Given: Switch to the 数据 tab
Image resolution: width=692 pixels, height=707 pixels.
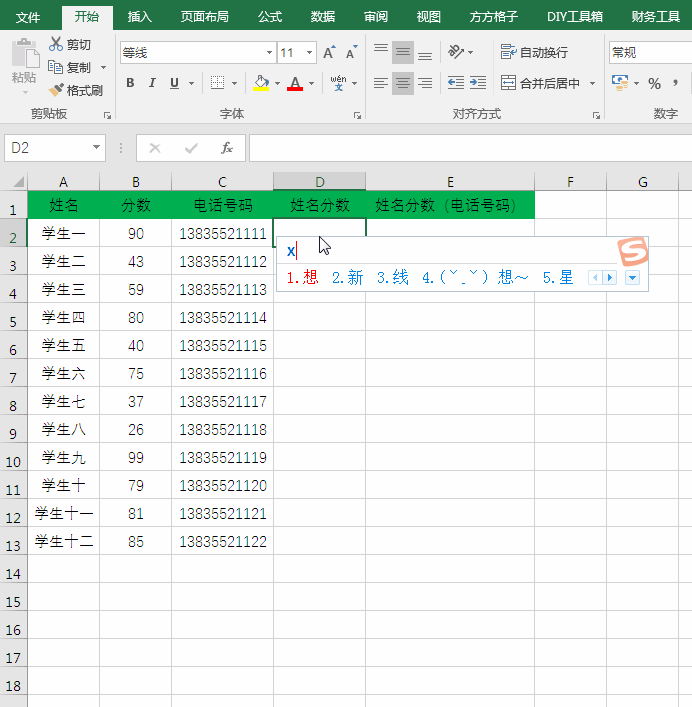Looking at the screenshot, I should point(323,17).
